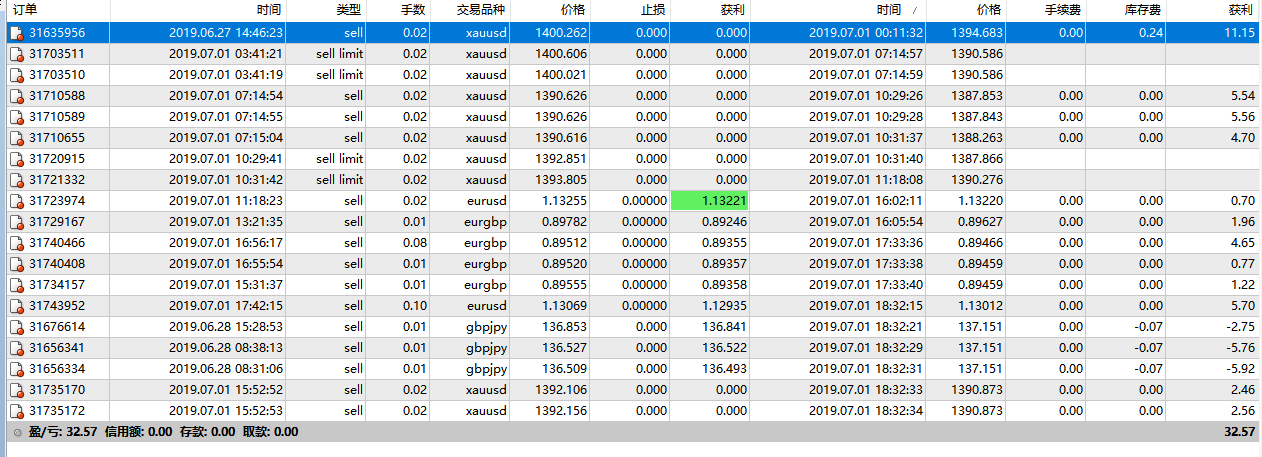Select the loss value -5.76
The width and height of the screenshot is (1262, 457).
tap(1241, 348)
